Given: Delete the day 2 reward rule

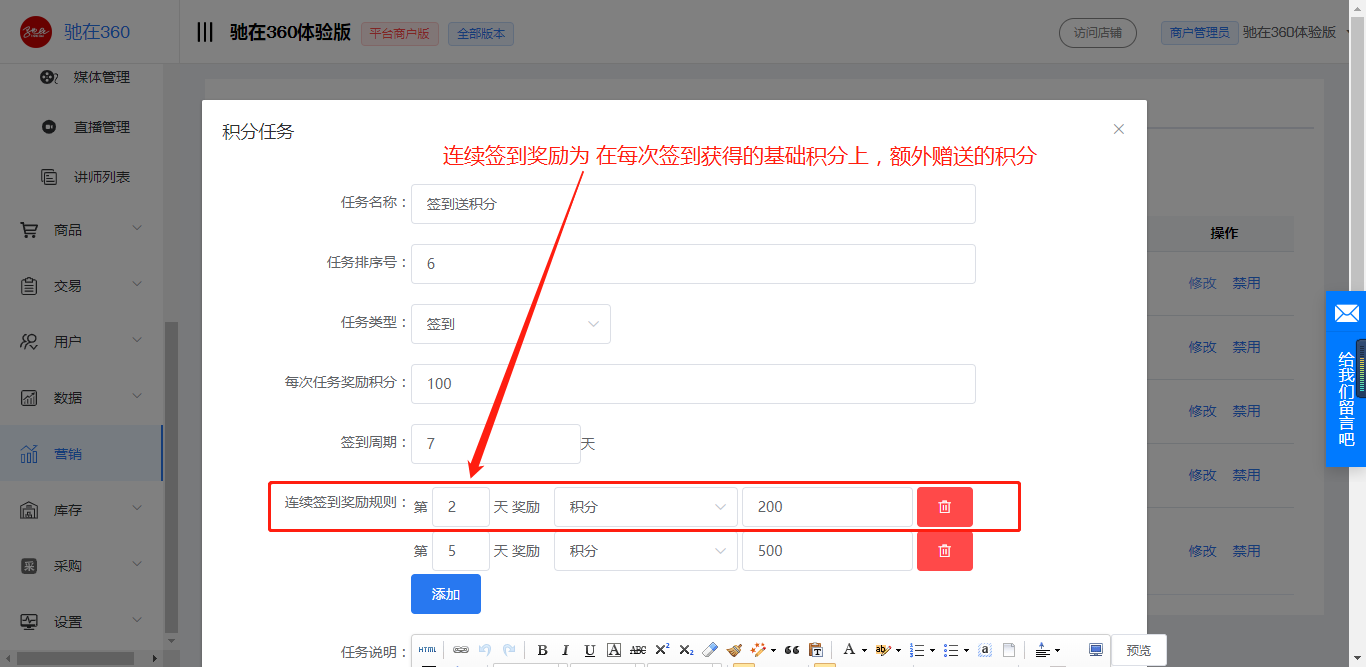Looking at the screenshot, I should [945, 507].
